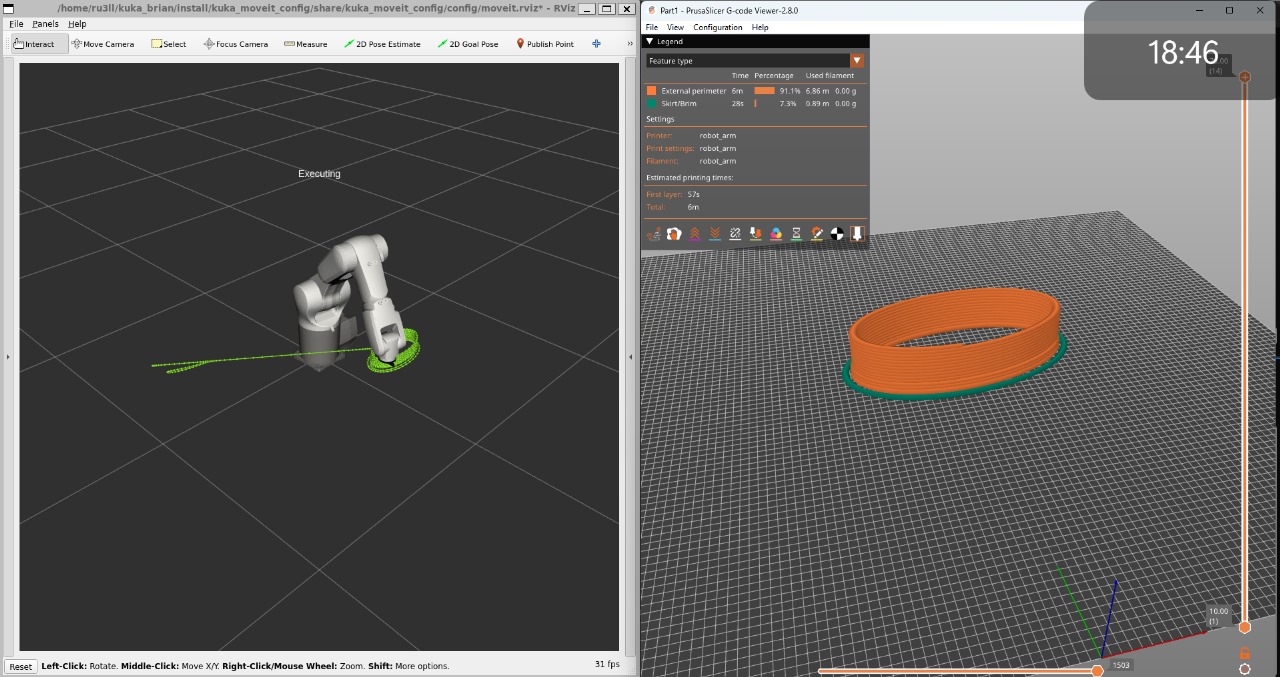This screenshot has width=1280, height=677.
Task: Click the blue plus add-tool icon
Action: (596, 44)
